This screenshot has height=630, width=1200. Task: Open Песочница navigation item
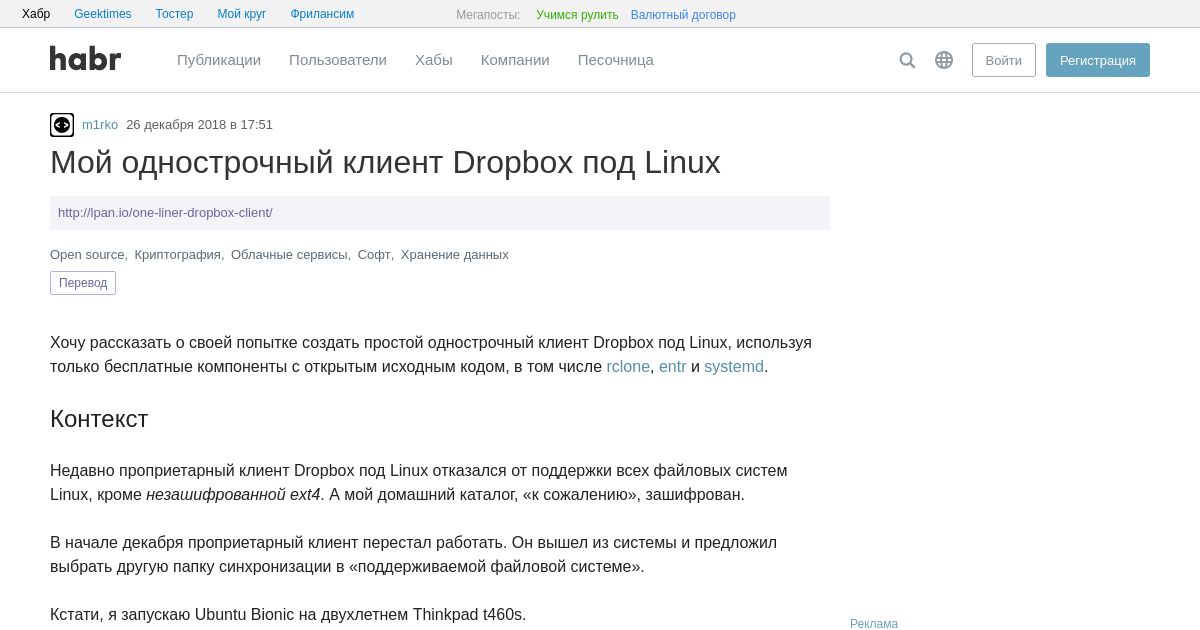coord(616,60)
